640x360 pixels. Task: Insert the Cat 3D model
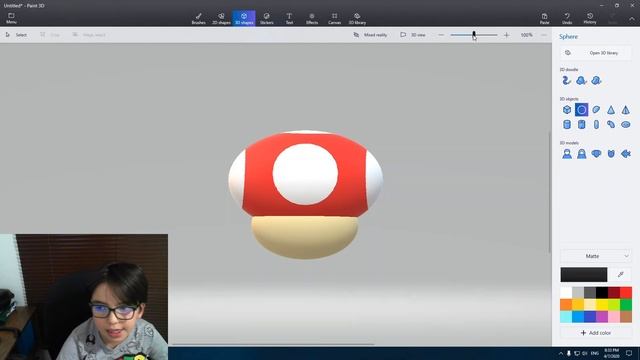click(611, 154)
